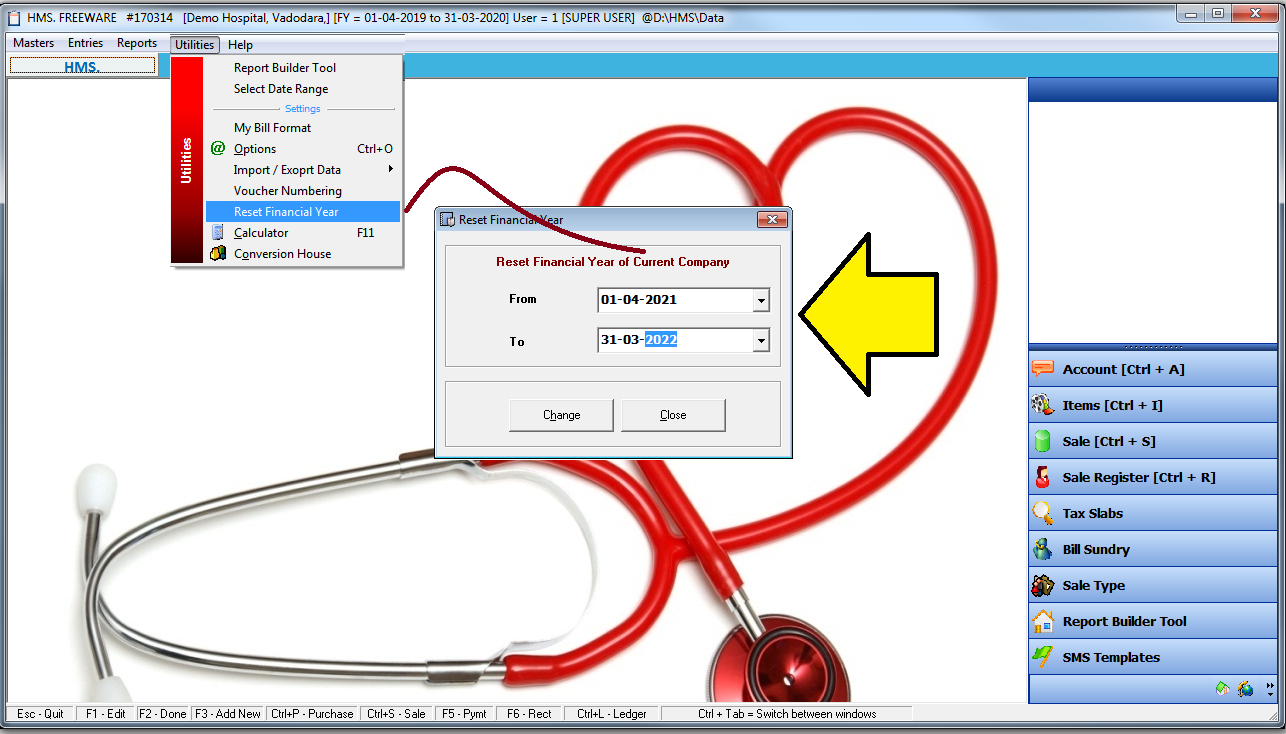Click the Tax Slabs magnifier icon
This screenshot has height=734, width=1286.
[x=1042, y=512]
